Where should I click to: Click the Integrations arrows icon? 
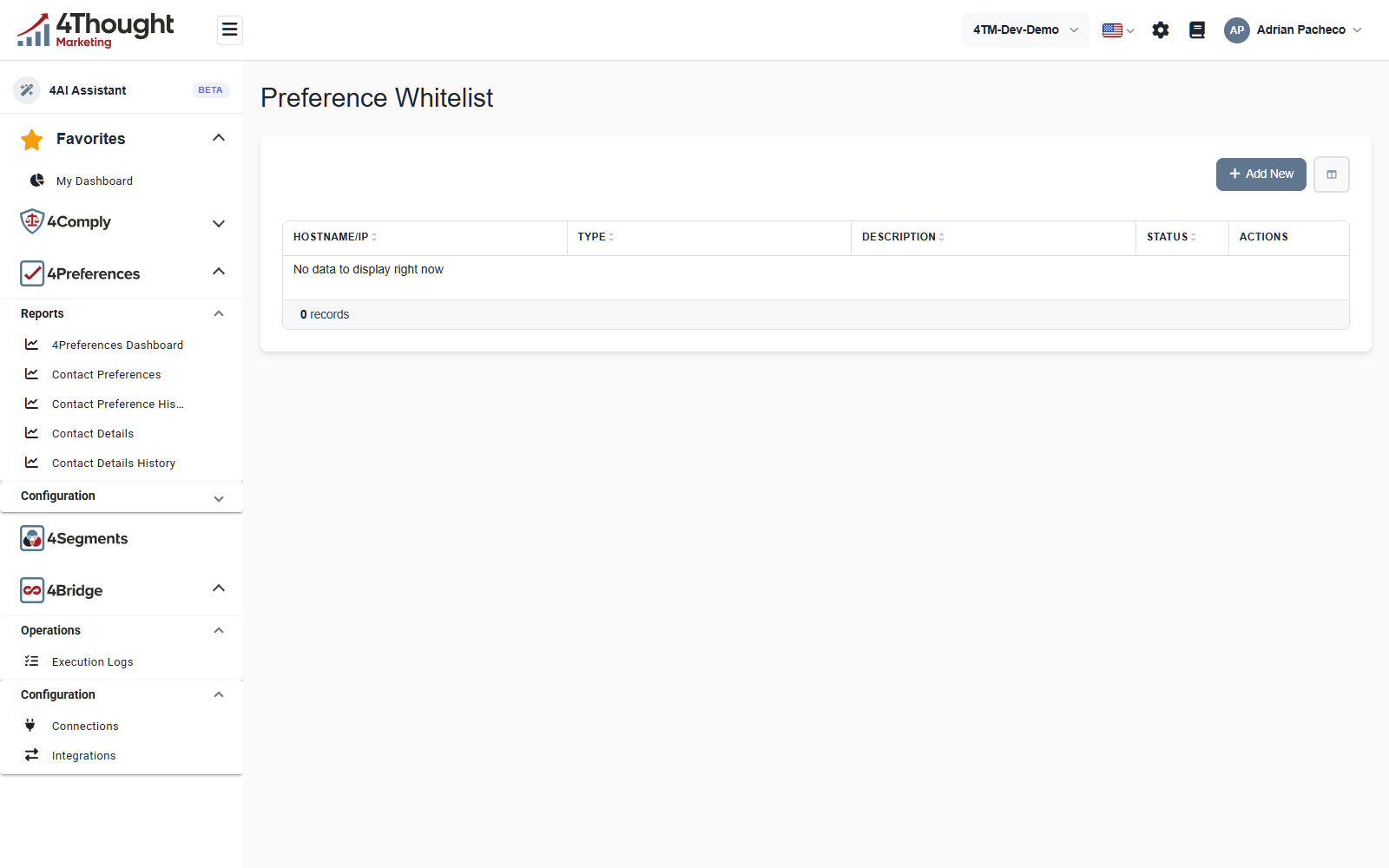[x=31, y=755]
